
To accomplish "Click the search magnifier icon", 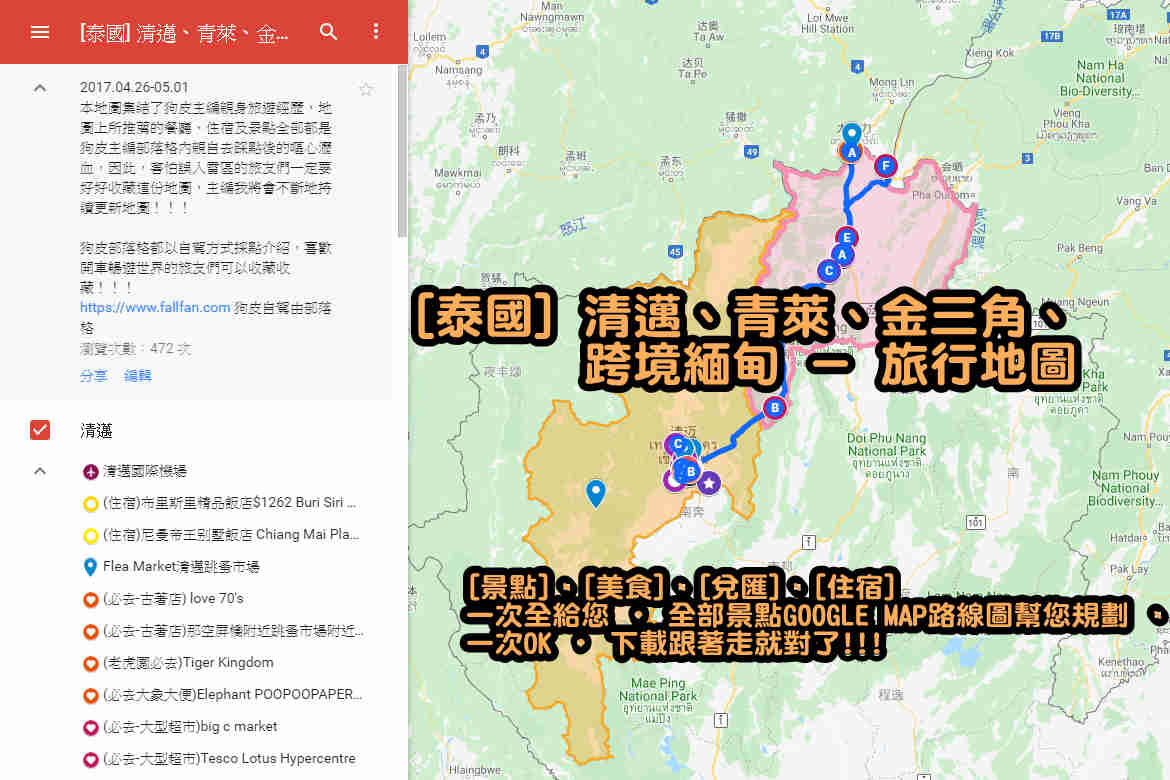I will click(x=329, y=32).
